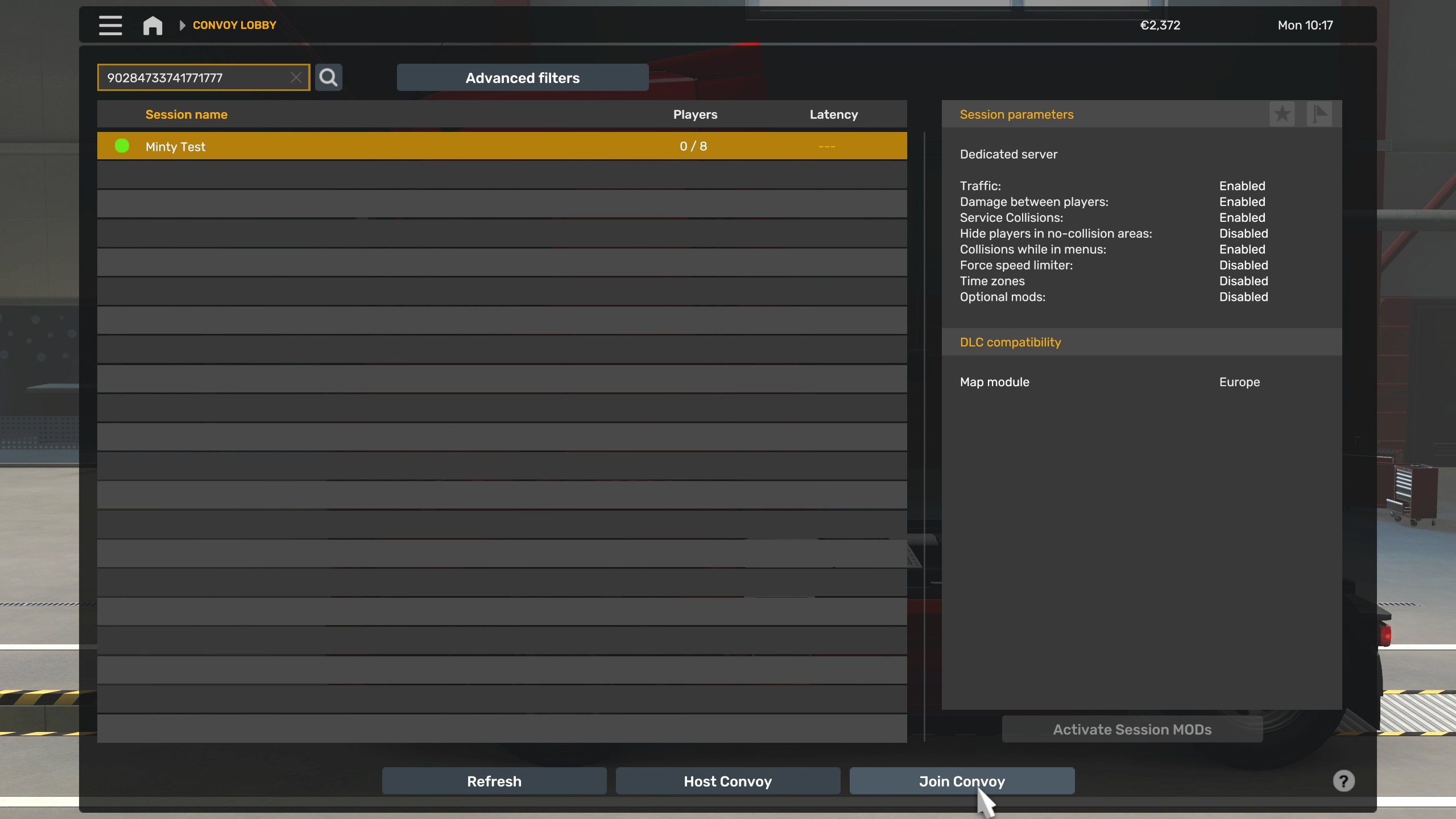Report session using the flag icon

click(1319, 114)
